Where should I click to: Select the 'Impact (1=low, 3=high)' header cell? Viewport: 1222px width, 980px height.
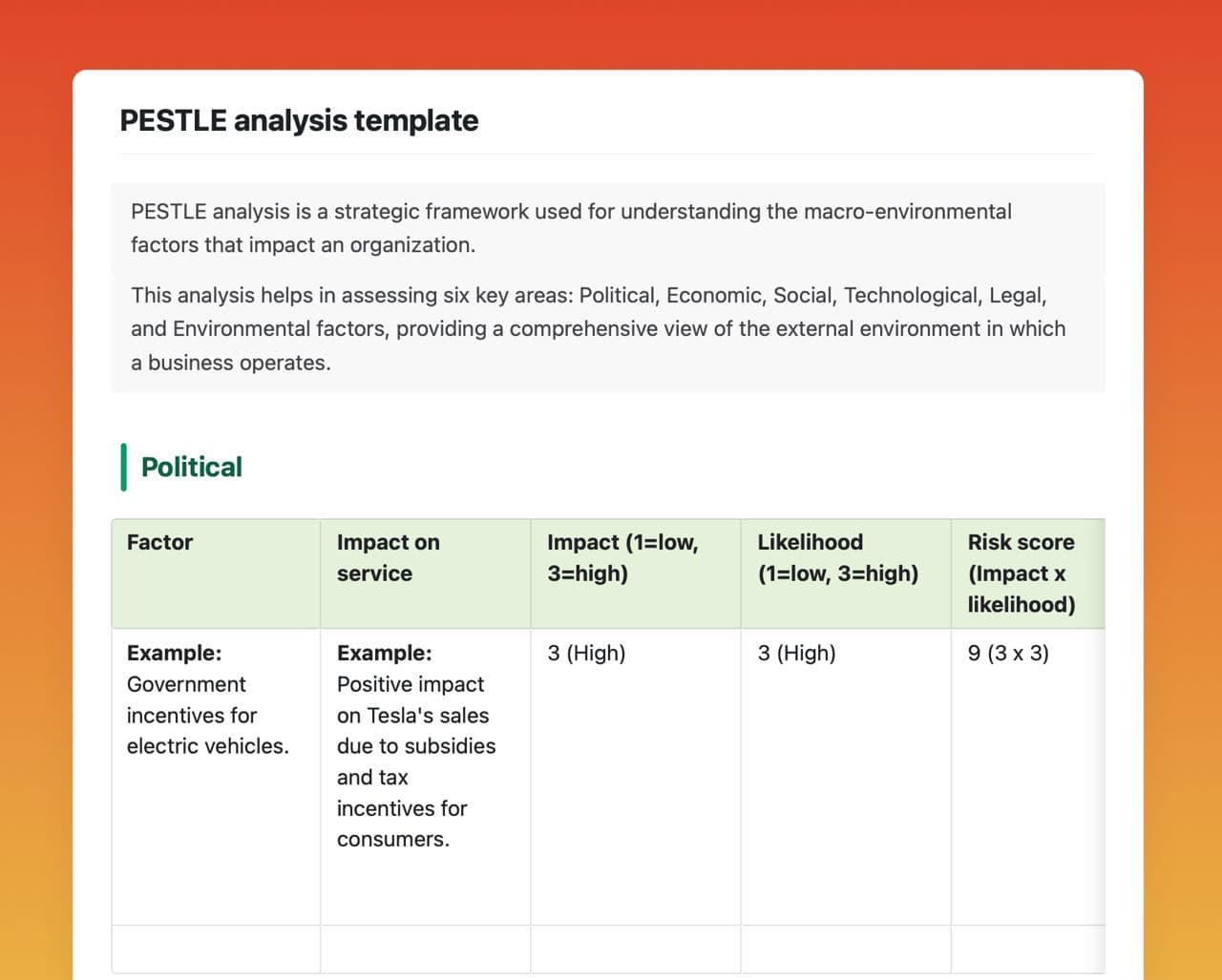coord(635,573)
